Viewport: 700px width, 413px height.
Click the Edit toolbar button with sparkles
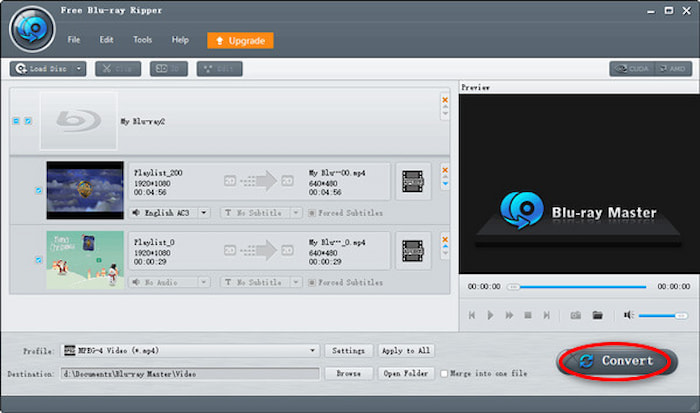pos(219,69)
